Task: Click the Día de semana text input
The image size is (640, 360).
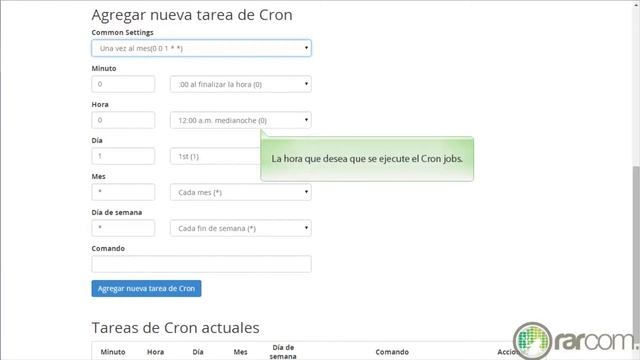Action: pos(123,228)
